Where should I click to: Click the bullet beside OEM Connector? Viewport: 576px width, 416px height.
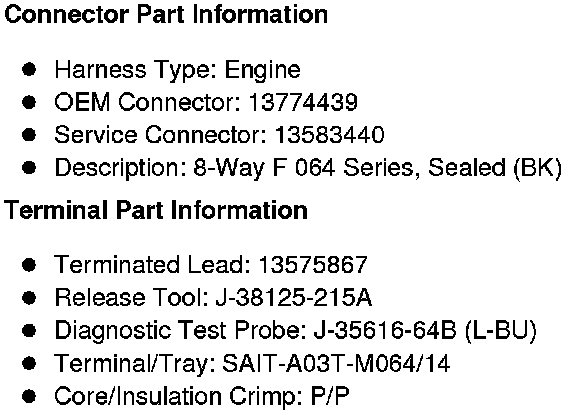coord(29,102)
